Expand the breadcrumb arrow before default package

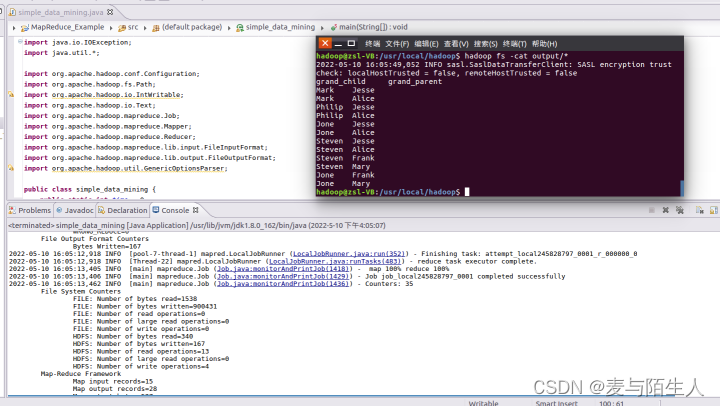pyautogui.click(x=145, y=28)
